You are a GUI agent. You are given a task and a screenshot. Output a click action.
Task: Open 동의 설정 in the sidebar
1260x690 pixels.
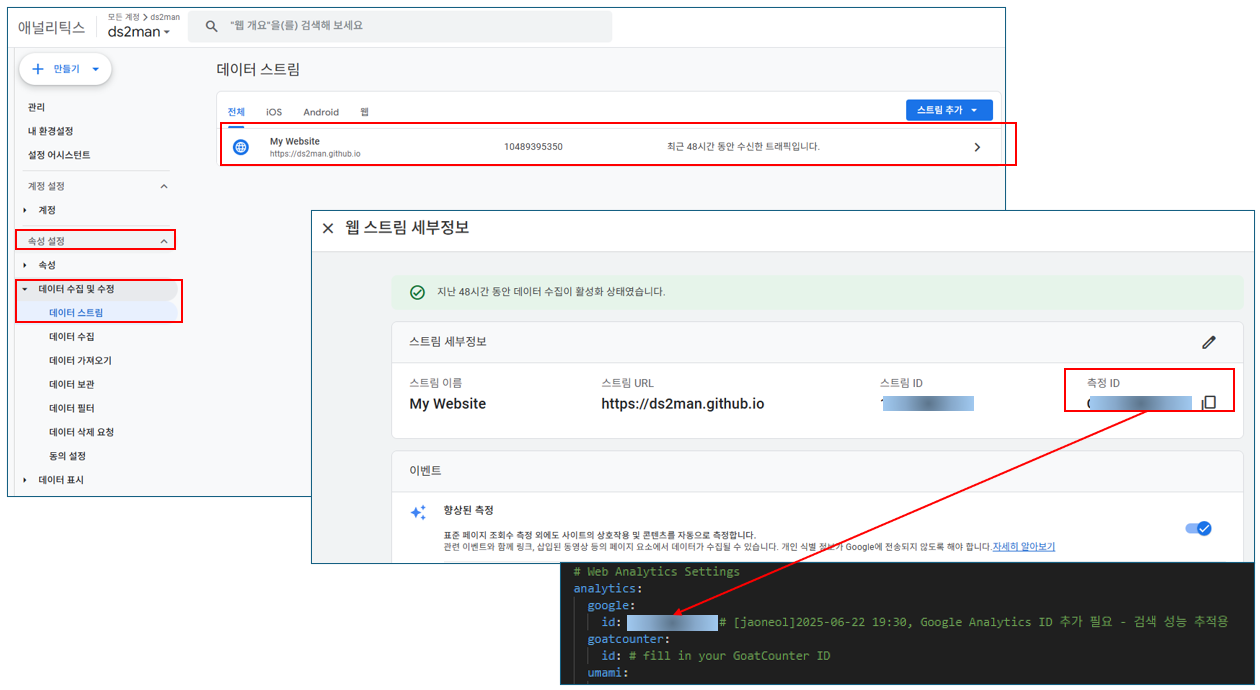click(x=67, y=456)
